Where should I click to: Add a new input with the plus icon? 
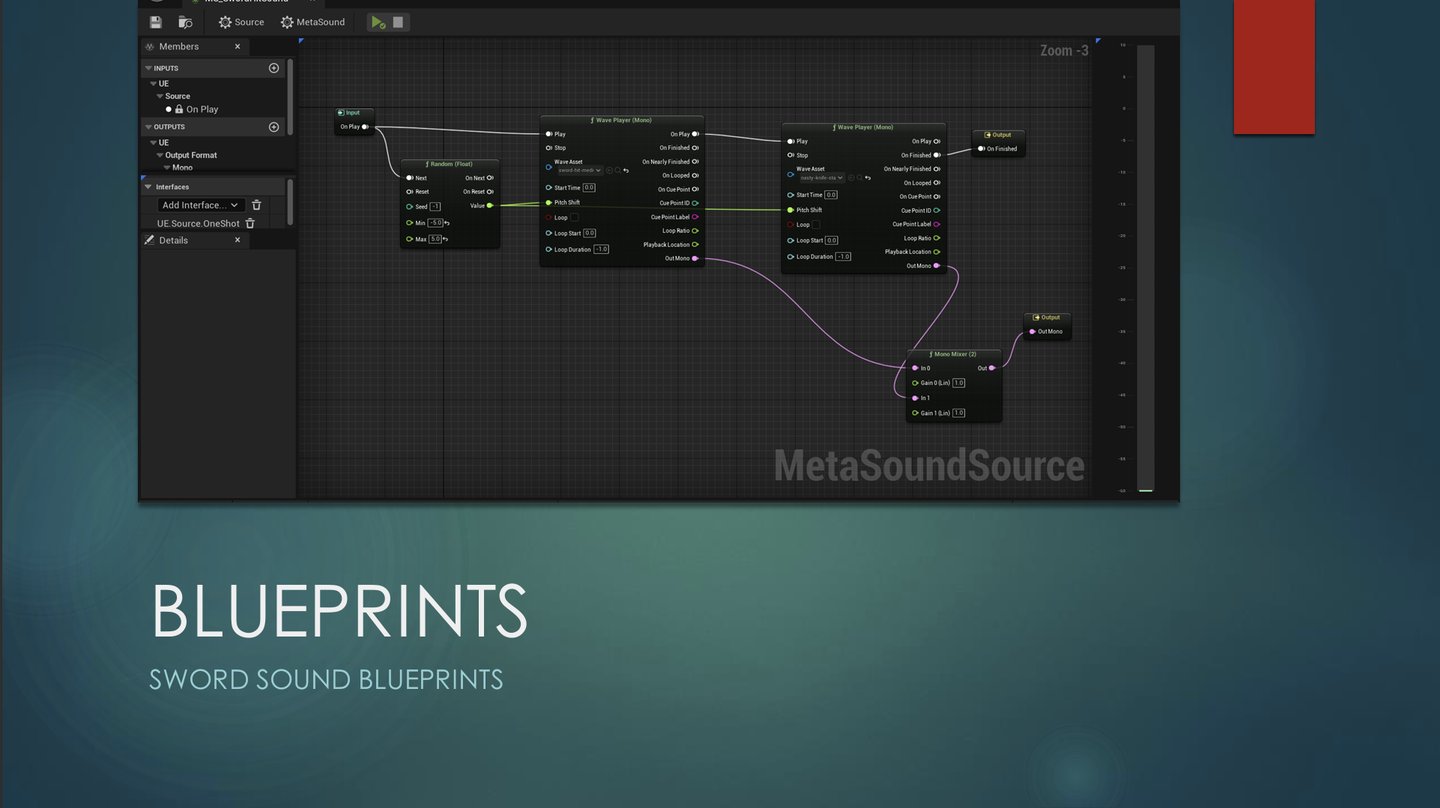click(274, 68)
